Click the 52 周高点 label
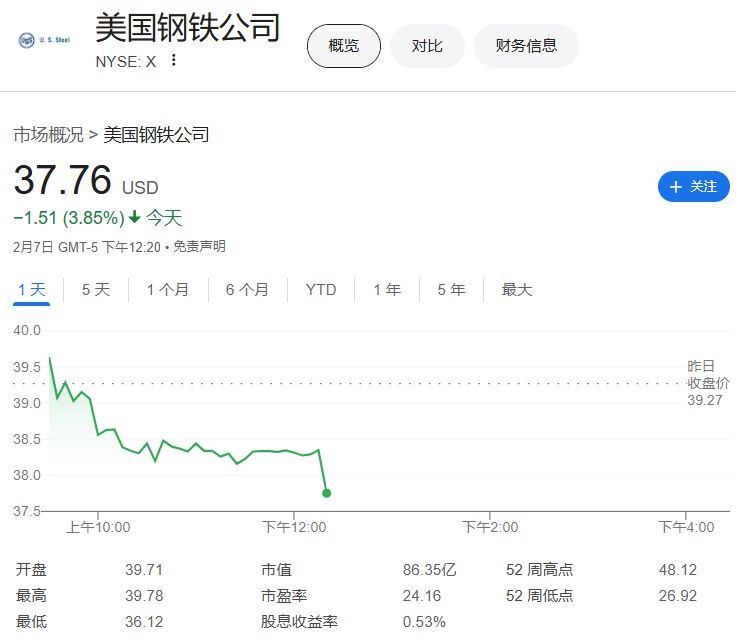 [x=539, y=570]
